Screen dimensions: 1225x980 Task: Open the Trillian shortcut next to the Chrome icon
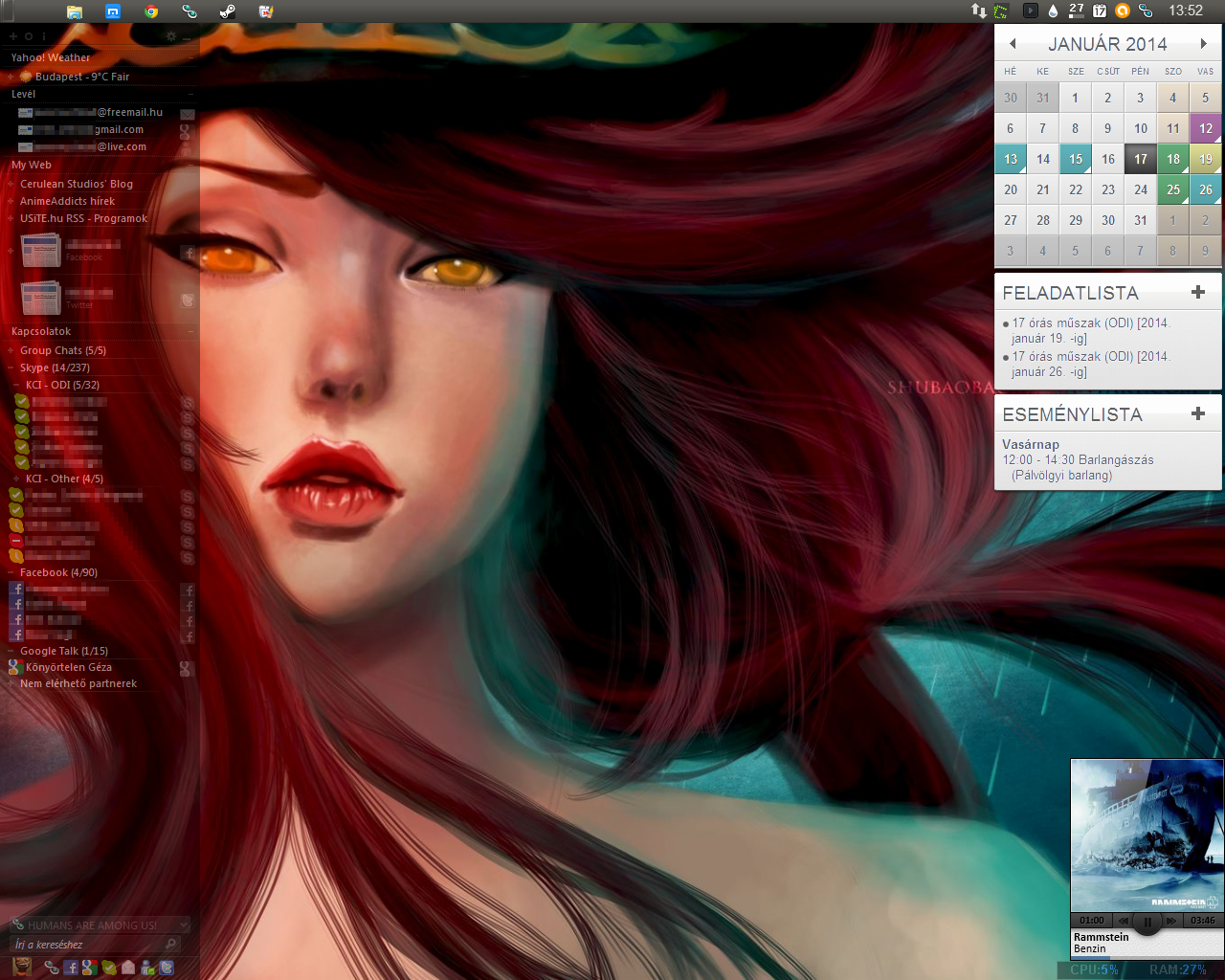click(x=189, y=11)
